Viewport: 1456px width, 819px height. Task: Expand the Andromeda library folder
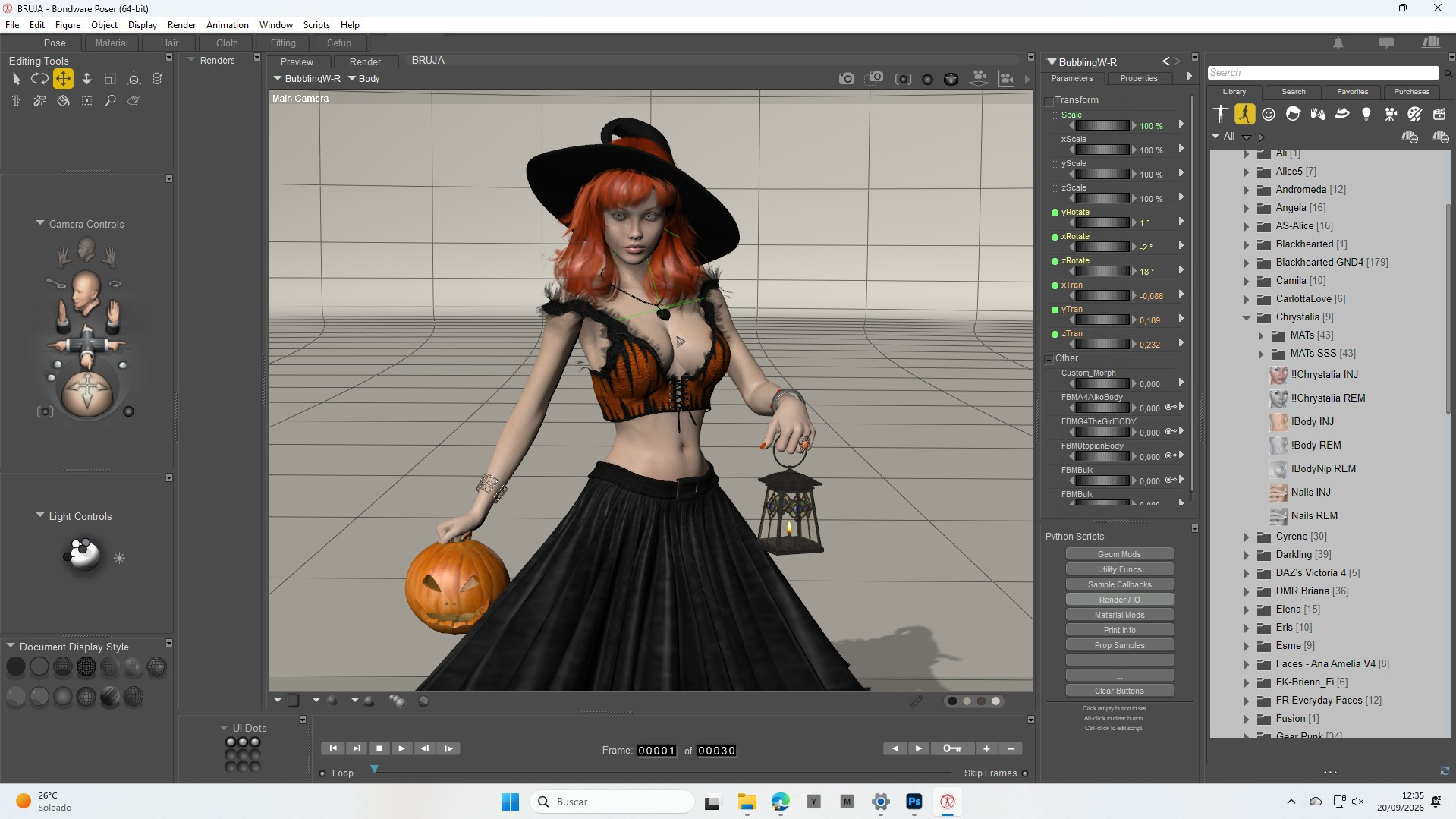1246,190
